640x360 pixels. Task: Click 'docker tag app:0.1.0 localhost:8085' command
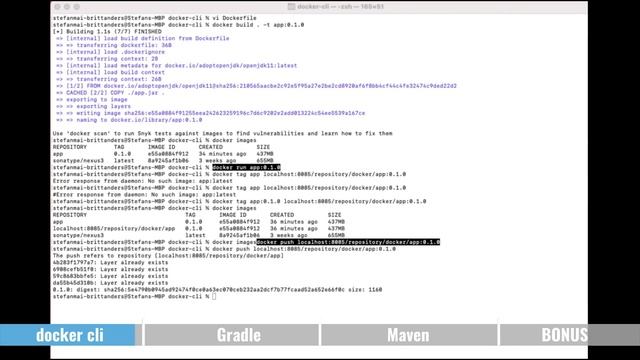pyautogui.click(x=319, y=201)
